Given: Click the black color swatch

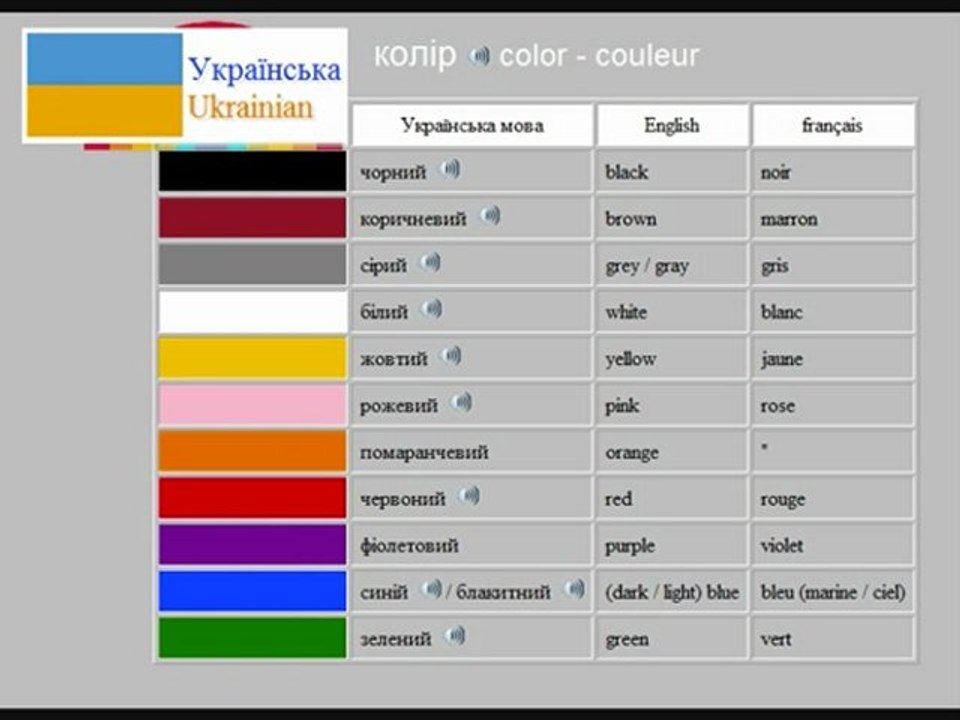Looking at the screenshot, I should click(252, 171).
